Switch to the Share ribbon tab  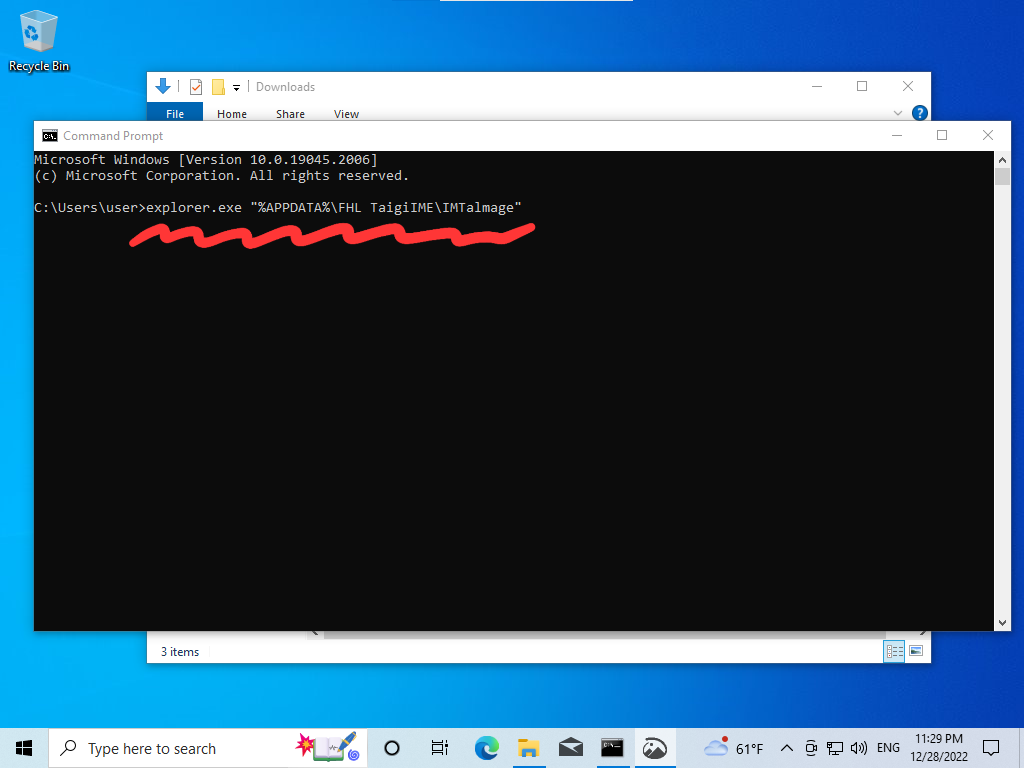[290, 114]
